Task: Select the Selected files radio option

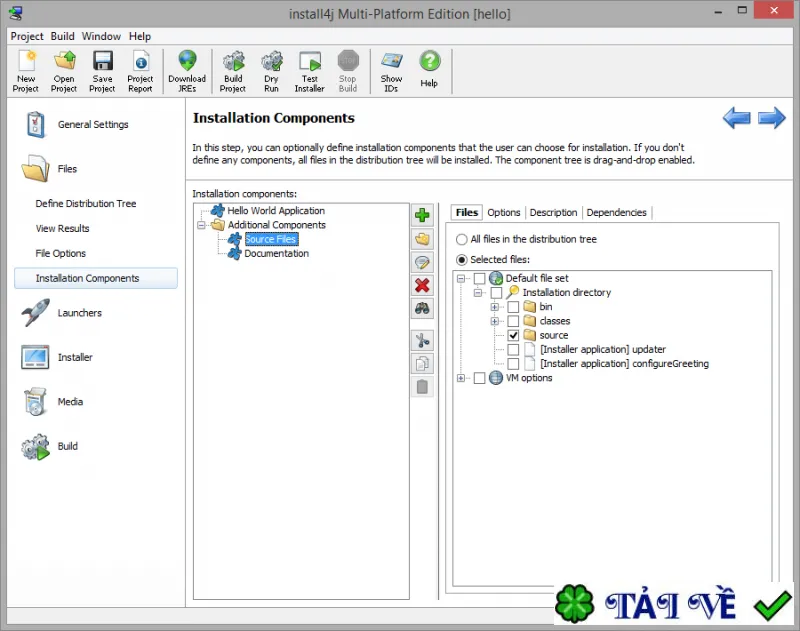Action: (x=462, y=260)
